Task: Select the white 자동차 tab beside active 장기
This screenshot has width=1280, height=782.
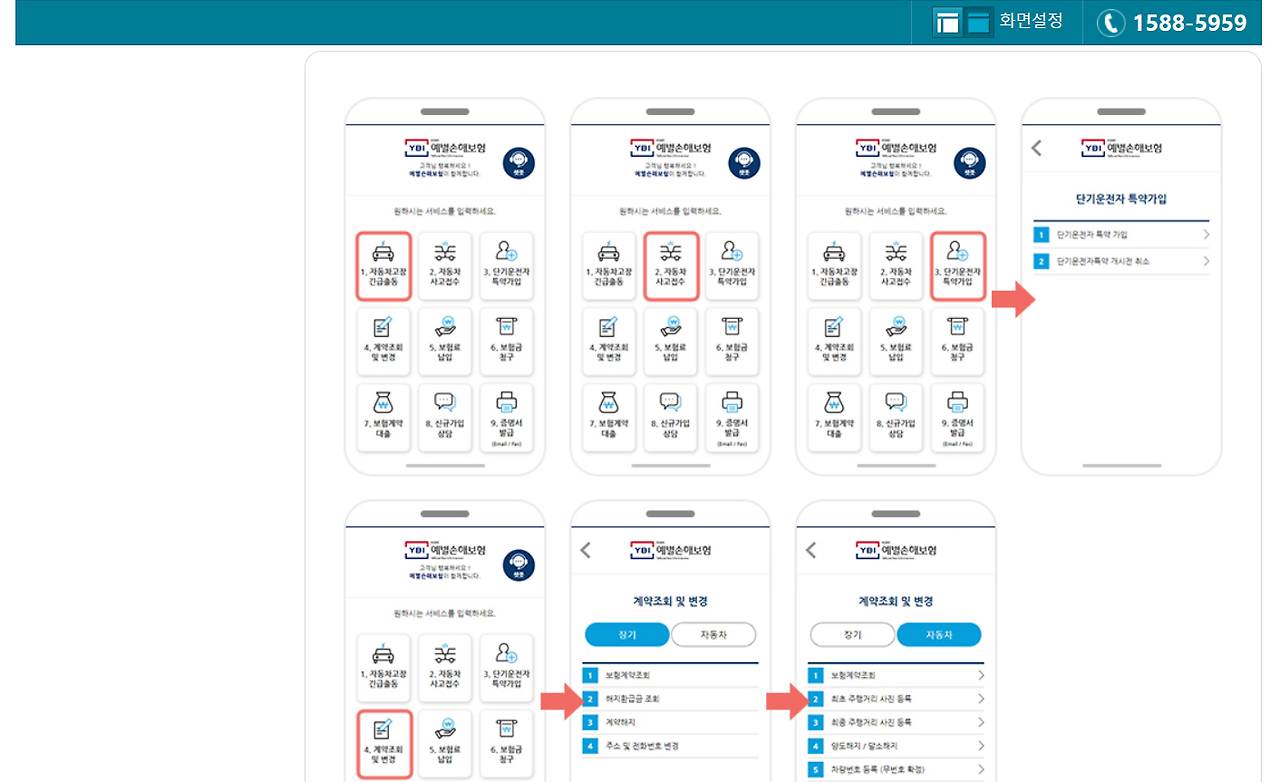Action: click(713, 634)
